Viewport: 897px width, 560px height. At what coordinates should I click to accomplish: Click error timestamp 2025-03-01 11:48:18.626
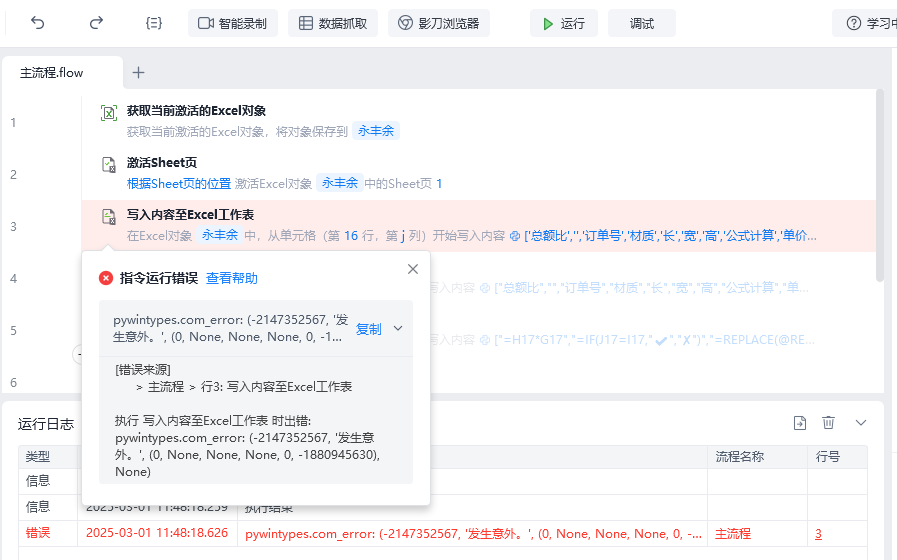pos(157,533)
